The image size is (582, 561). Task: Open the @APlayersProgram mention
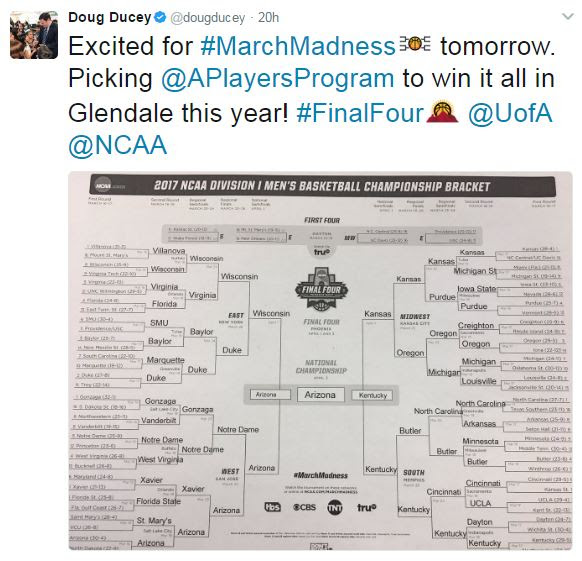(277, 79)
